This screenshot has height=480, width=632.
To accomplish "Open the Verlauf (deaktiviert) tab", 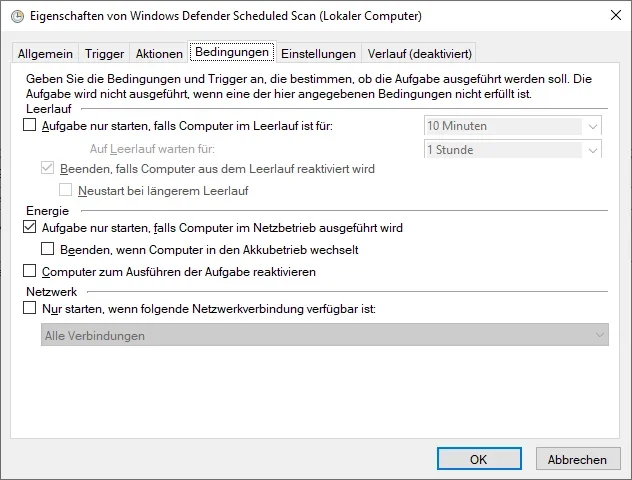I will [x=419, y=53].
